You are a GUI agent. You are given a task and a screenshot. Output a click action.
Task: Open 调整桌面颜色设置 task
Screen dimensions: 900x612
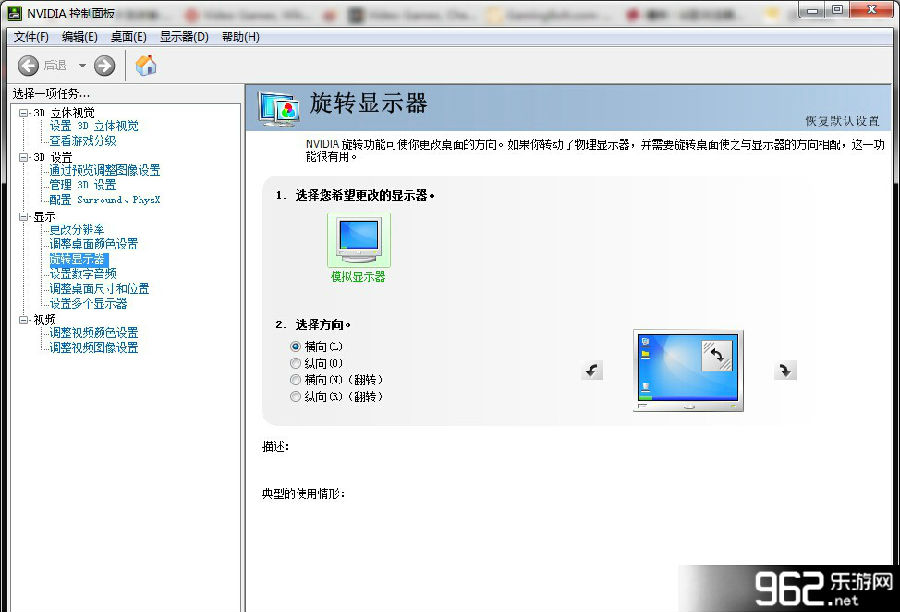pyautogui.click(x=94, y=244)
